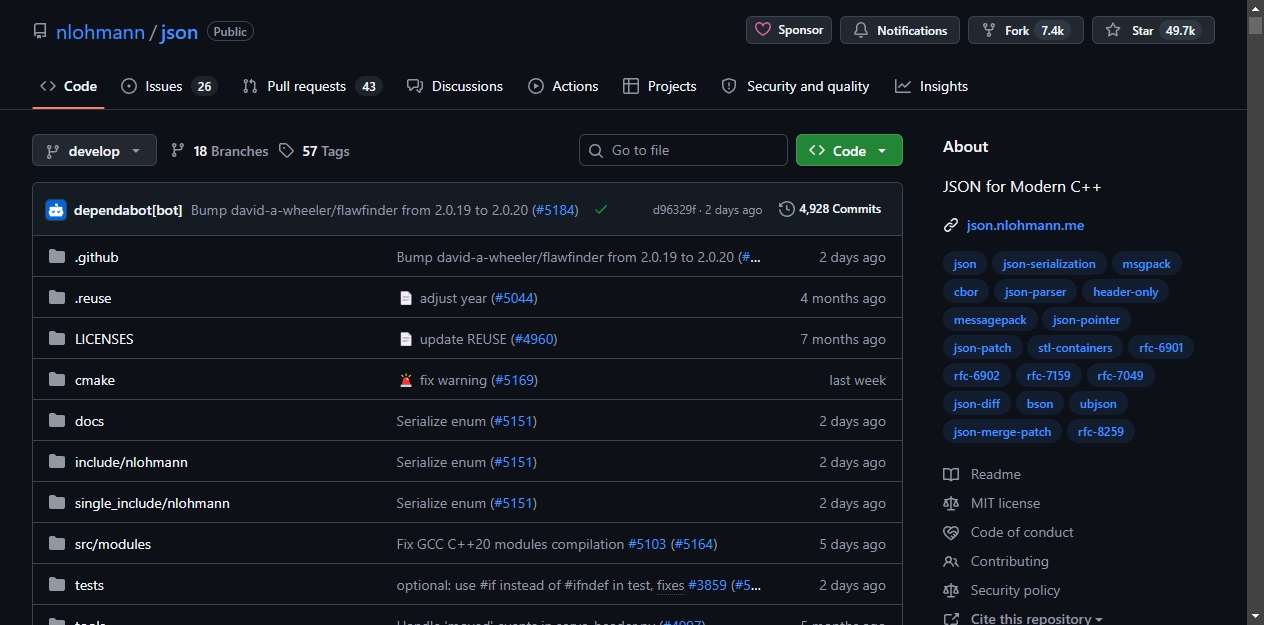Open the include/nlohmann folder
The image size is (1264, 625).
pyautogui.click(x=131, y=462)
